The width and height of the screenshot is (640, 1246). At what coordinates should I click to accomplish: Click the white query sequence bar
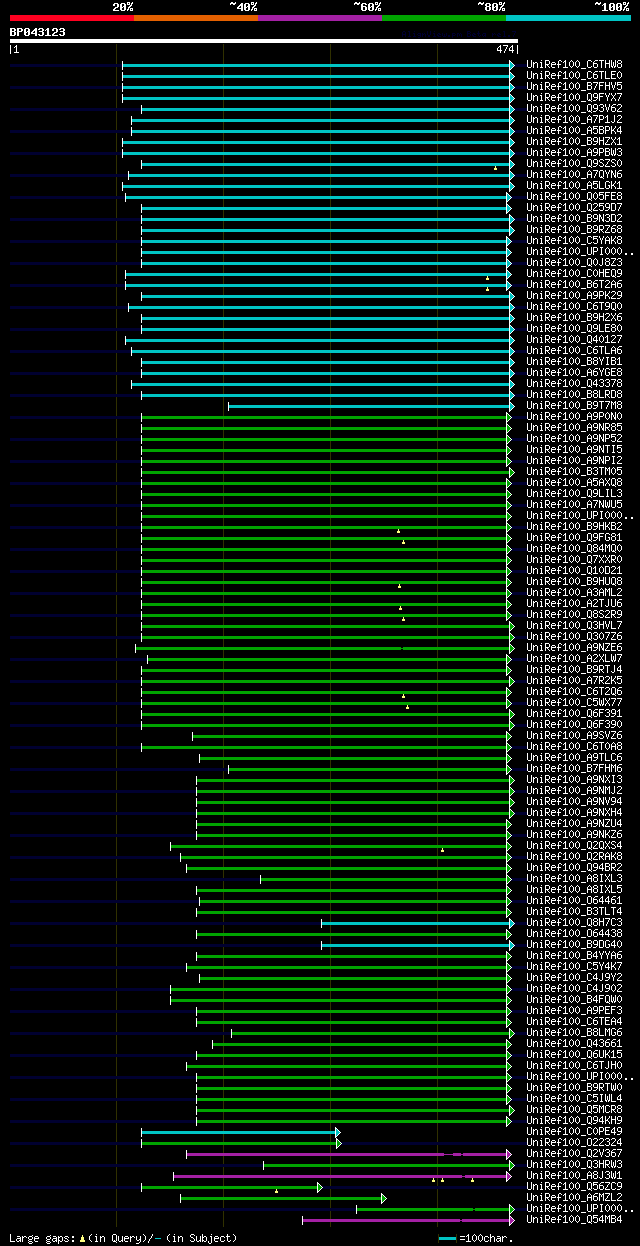[x=263, y=41]
